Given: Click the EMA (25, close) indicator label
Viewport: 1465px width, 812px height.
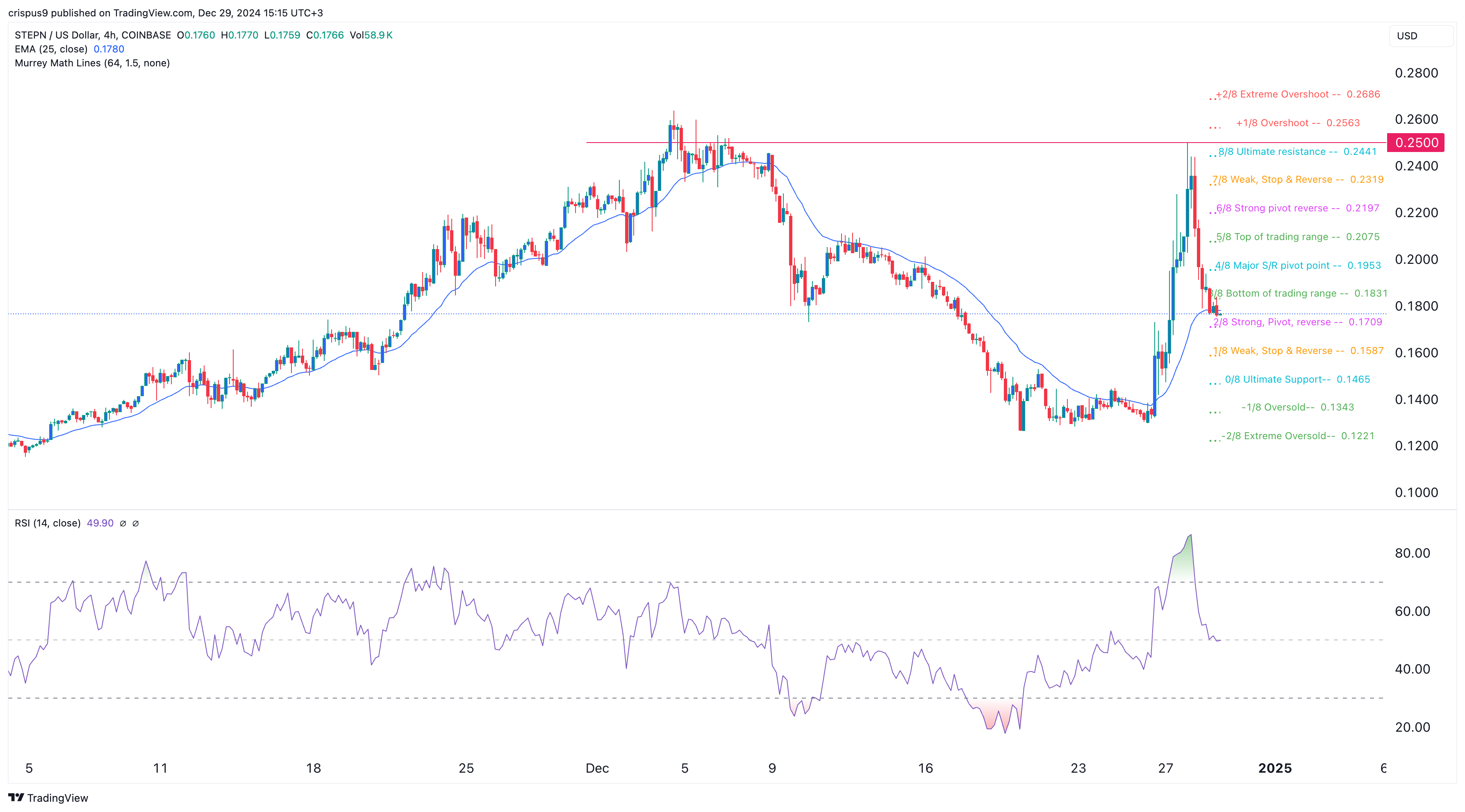Looking at the screenshot, I should [51, 49].
